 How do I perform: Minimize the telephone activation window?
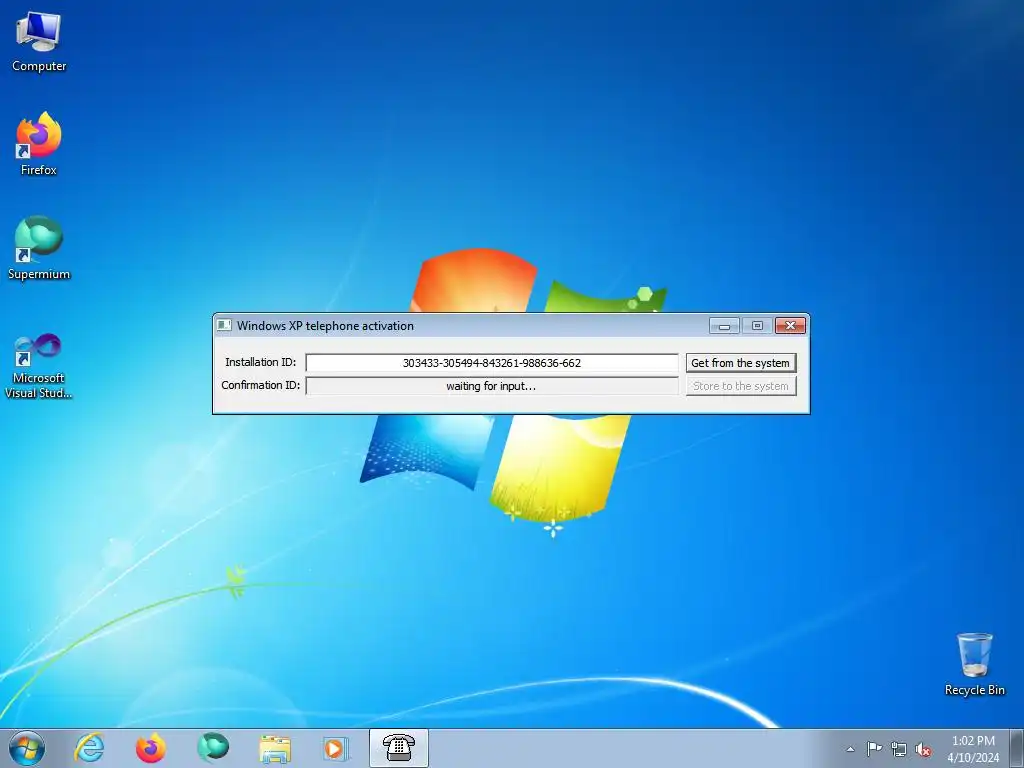pos(724,325)
